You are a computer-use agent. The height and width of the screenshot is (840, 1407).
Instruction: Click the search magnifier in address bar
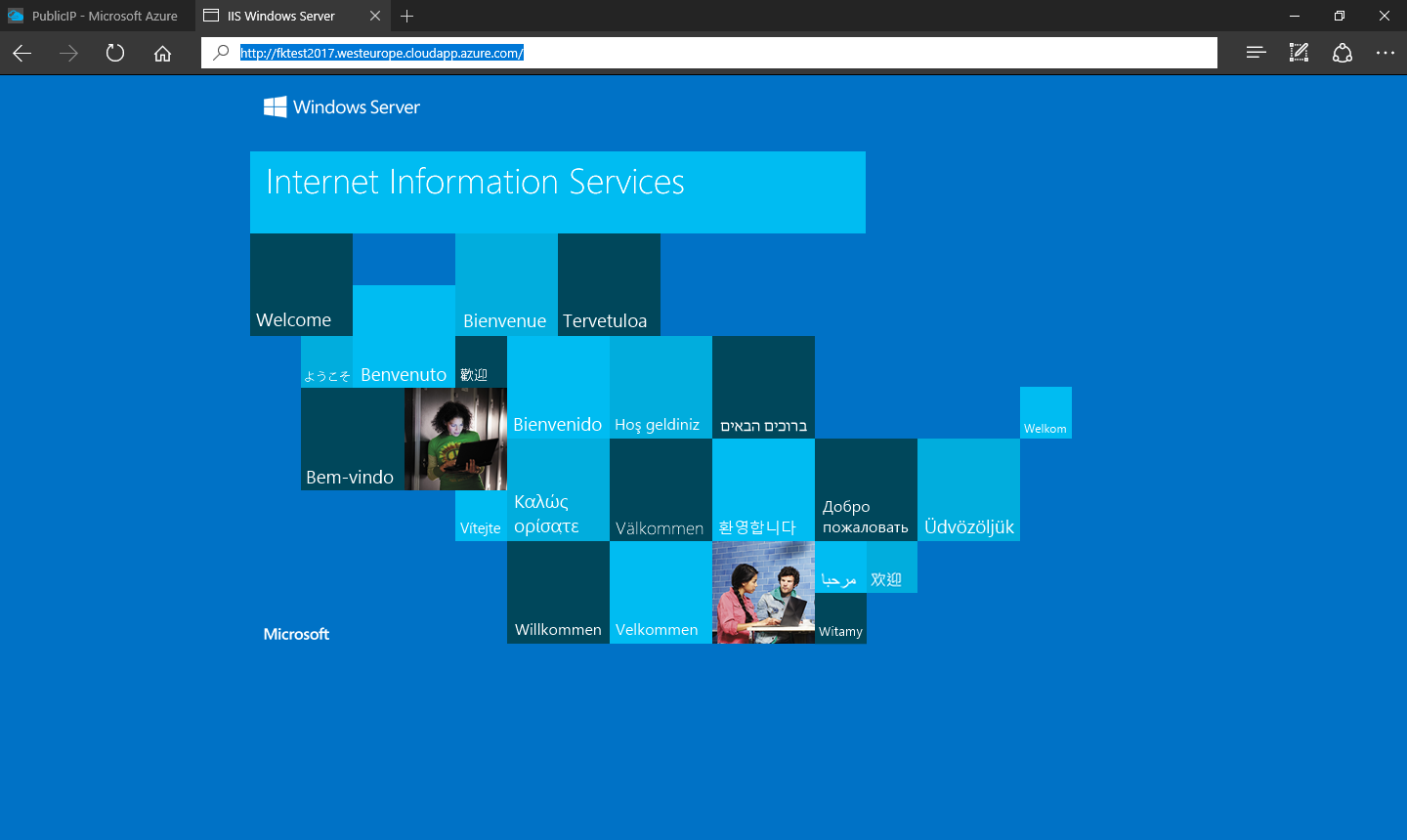click(221, 53)
